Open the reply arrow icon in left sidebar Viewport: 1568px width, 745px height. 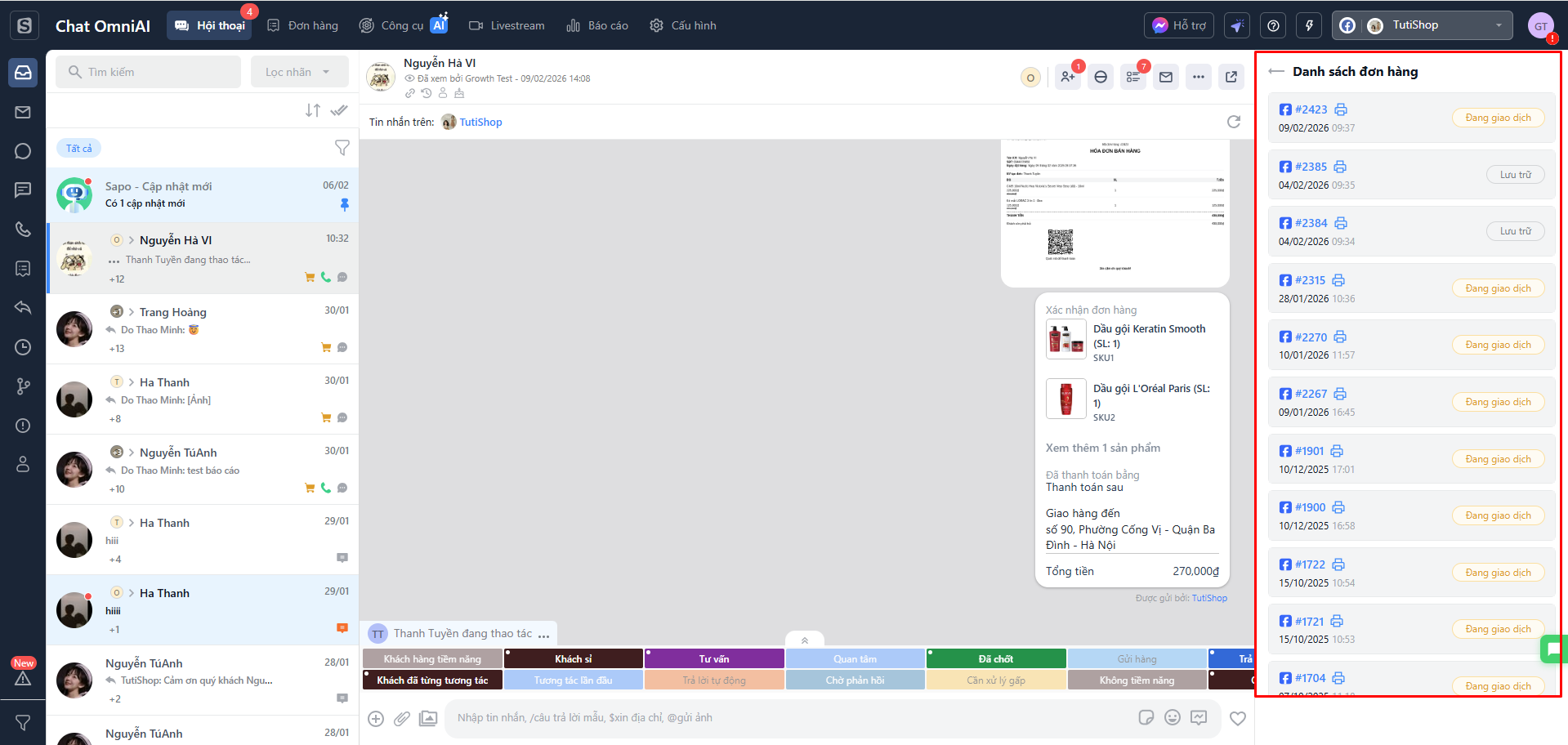(x=23, y=308)
